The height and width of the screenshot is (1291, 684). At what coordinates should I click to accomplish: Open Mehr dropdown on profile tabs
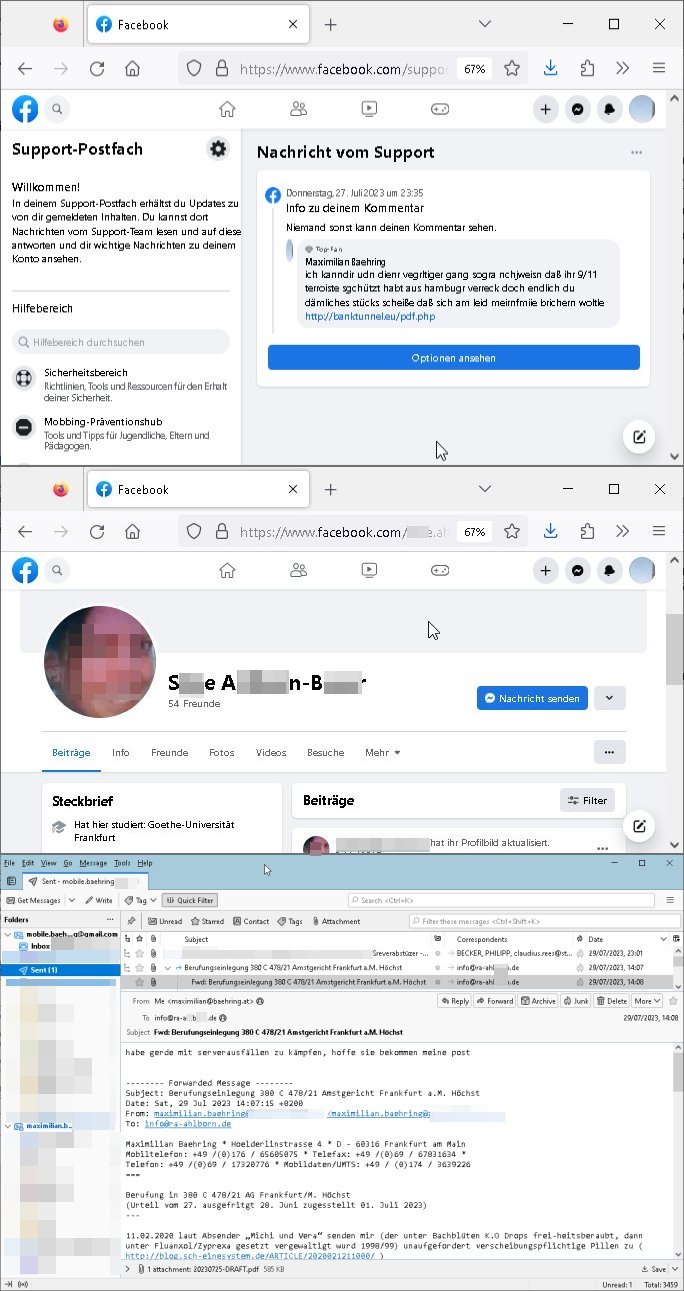[383, 752]
